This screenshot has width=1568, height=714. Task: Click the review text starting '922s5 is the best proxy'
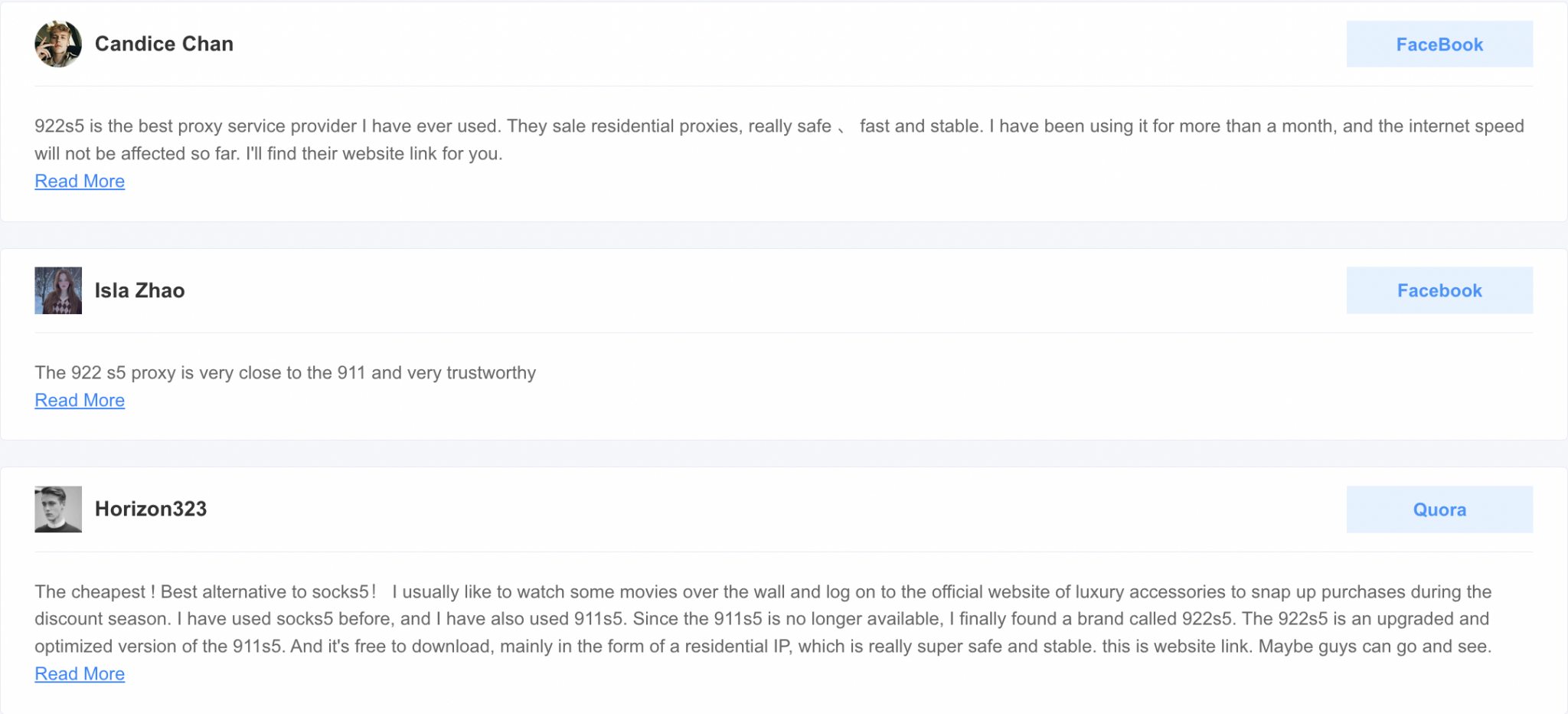(x=779, y=140)
